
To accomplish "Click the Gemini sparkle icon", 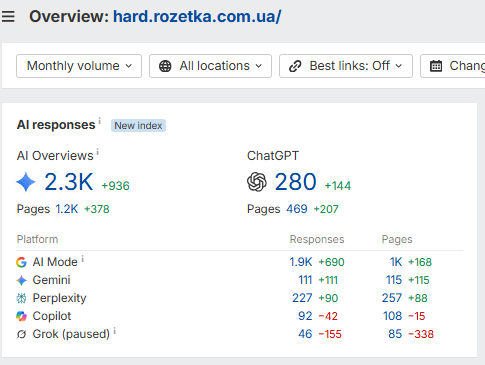I will tap(21, 280).
